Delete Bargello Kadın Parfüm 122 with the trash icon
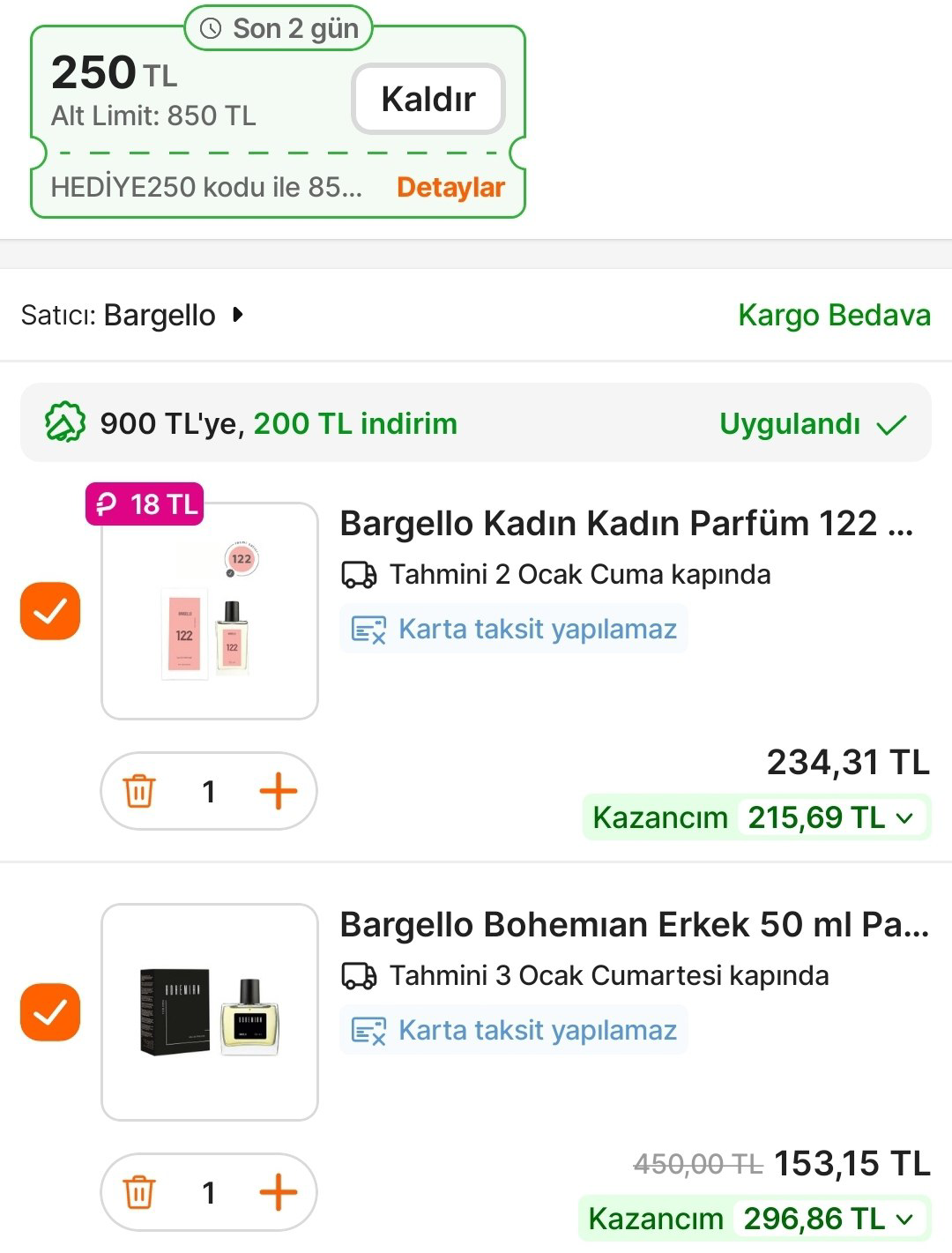This screenshot has width=952, height=1253. coord(139,791)
